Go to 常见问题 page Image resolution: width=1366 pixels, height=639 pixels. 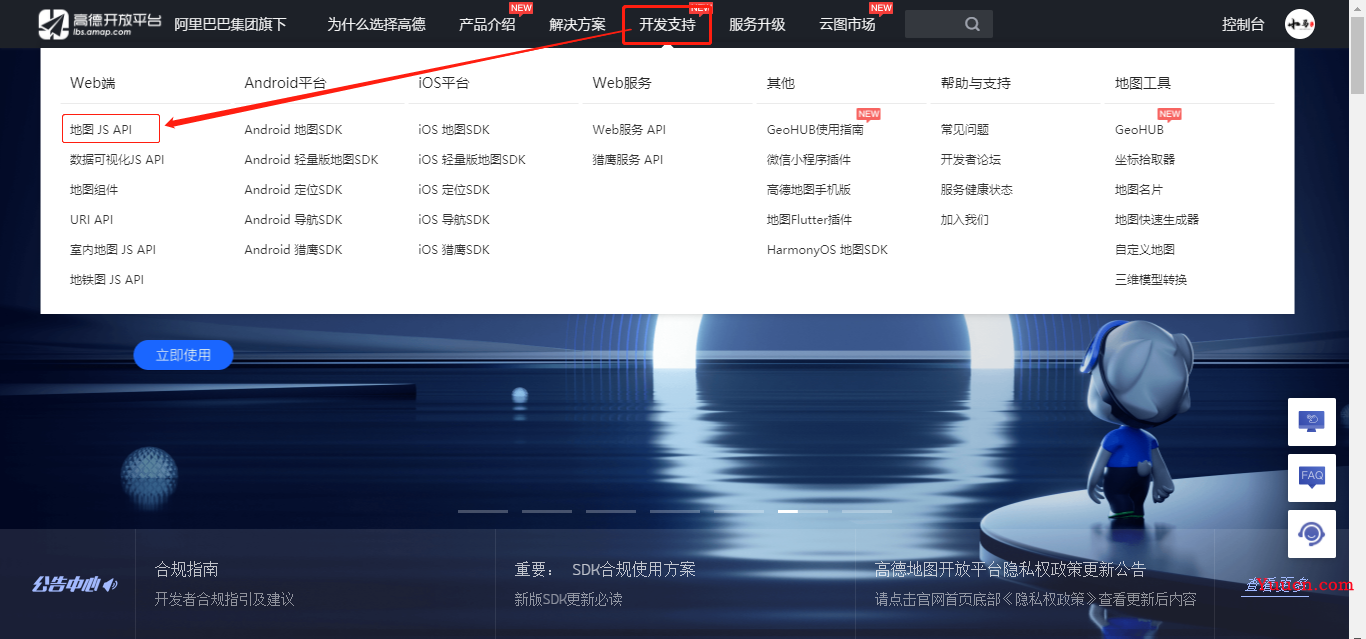pos(965,130)
